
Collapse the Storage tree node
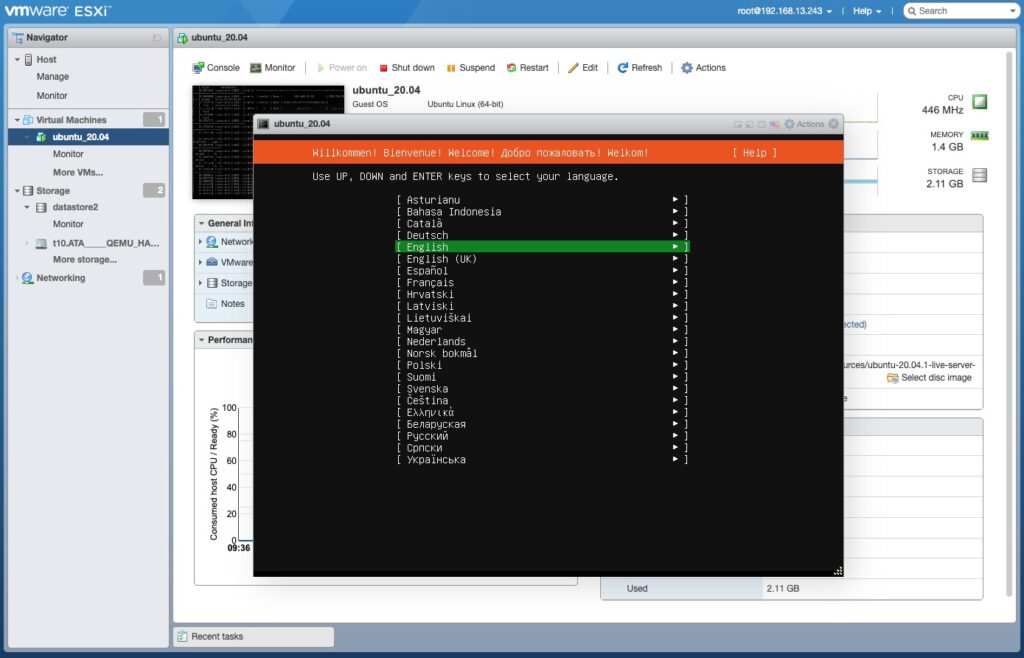pyautogui.click(x=17, y=191)
